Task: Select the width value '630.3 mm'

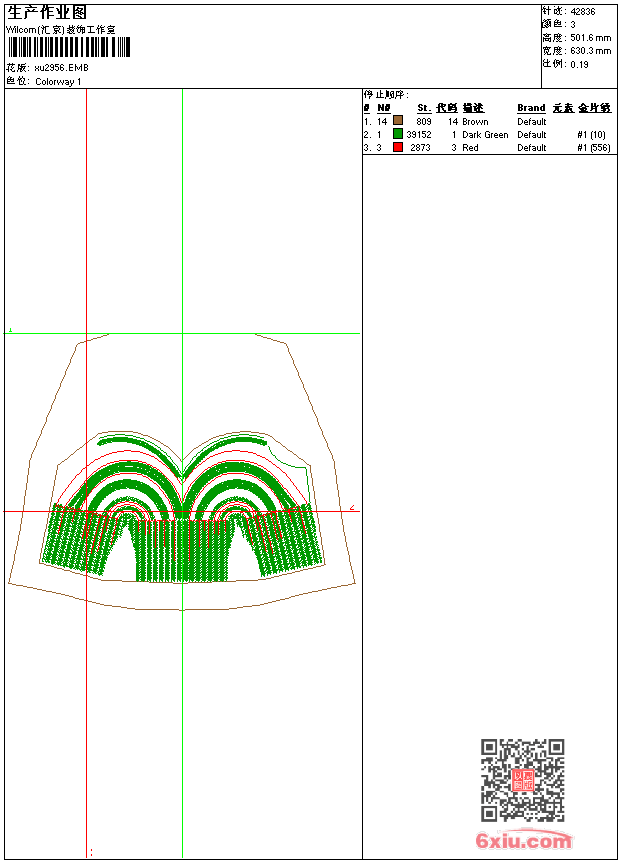Action: click(590, 51)
